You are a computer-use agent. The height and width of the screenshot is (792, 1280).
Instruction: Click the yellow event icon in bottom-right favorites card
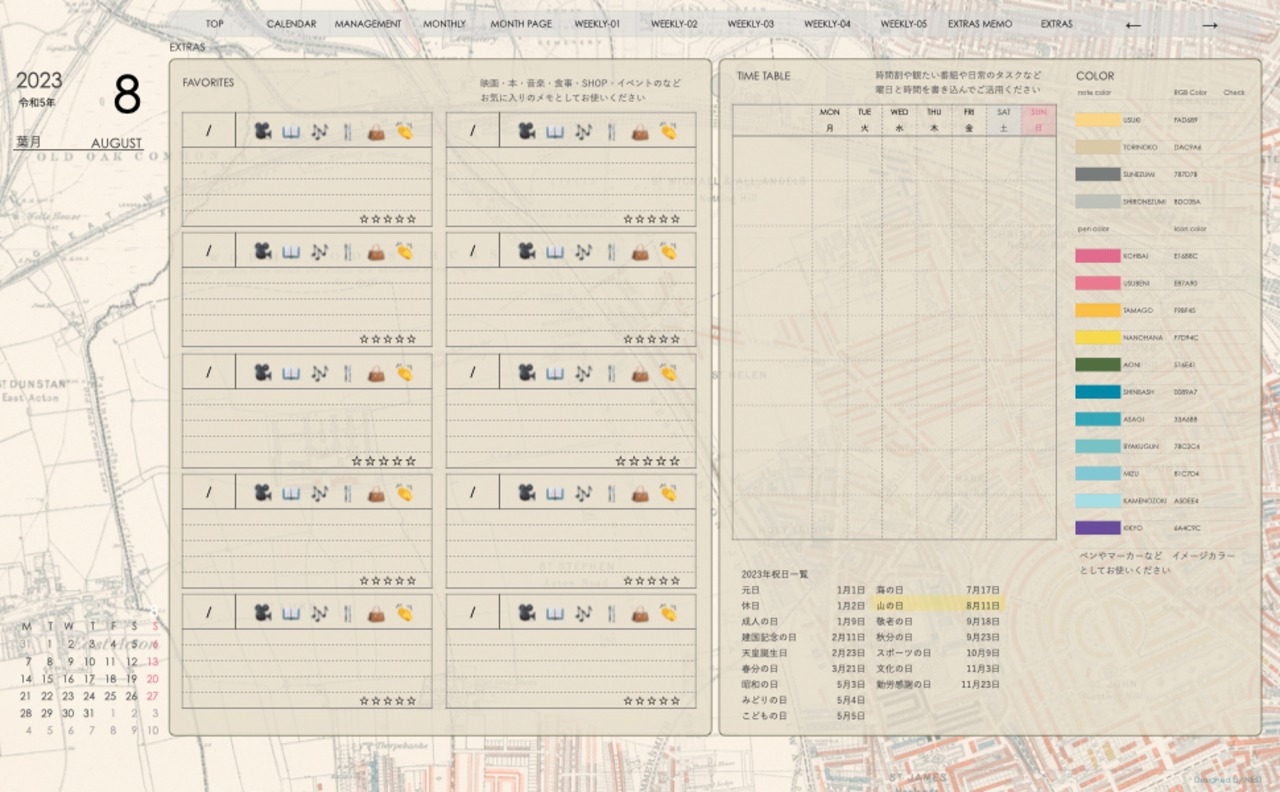click(668, 613)
